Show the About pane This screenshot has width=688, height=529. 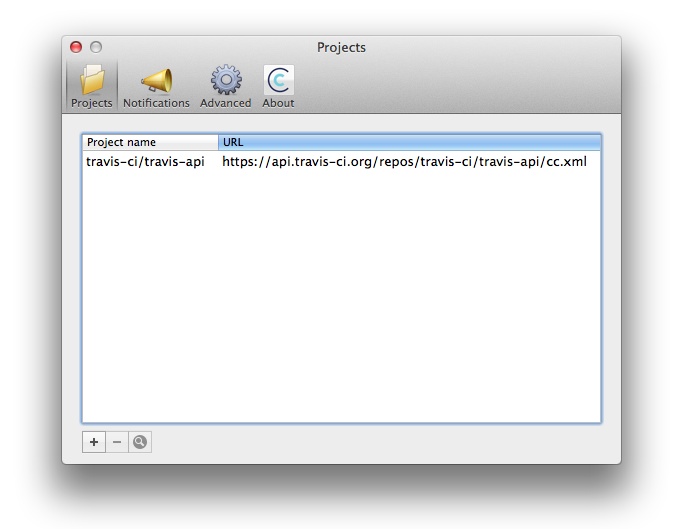(278, 87)
